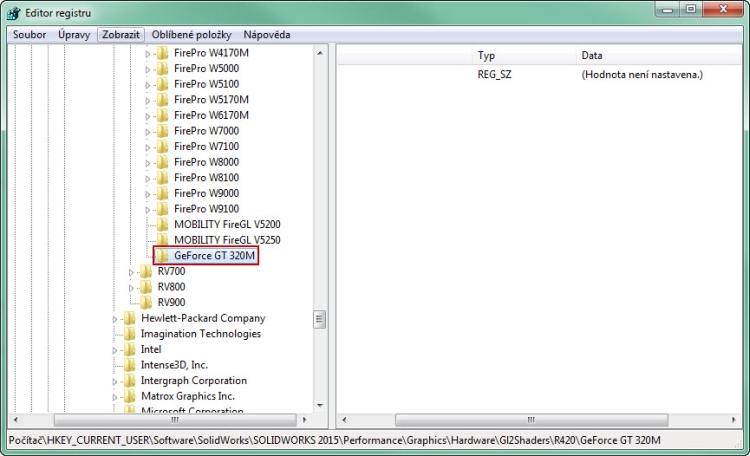
Task: Click the tree vertical scrollbar thumb
Action: pos(320,320)
